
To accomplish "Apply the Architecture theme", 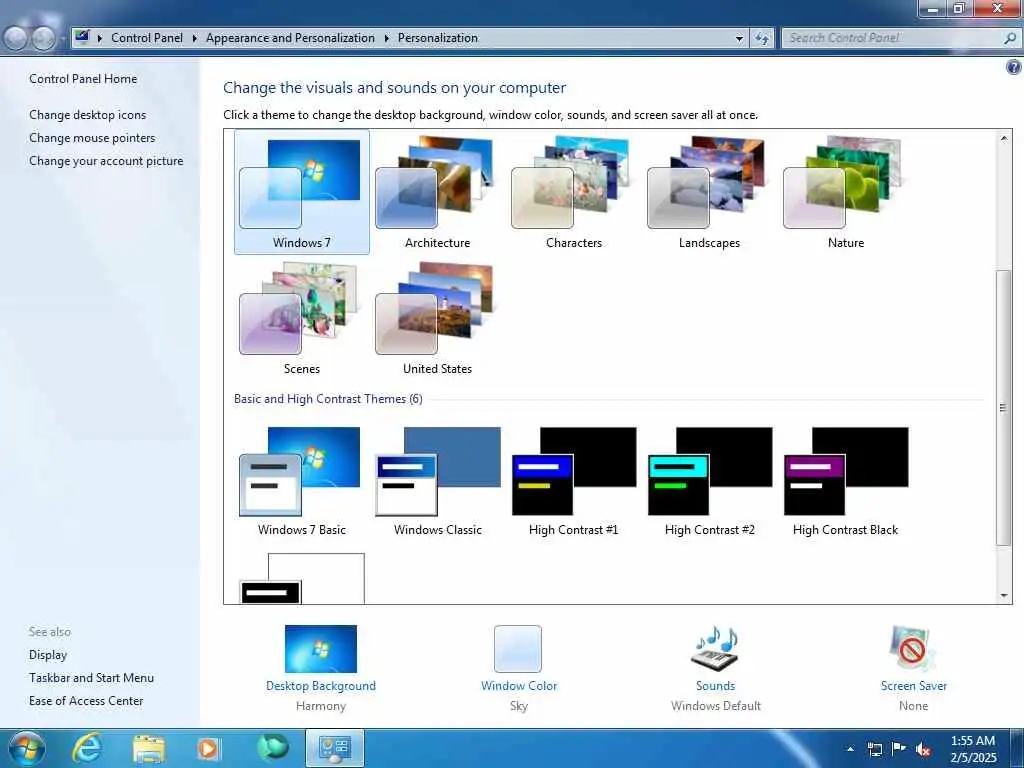I will [x=438, y=191].
